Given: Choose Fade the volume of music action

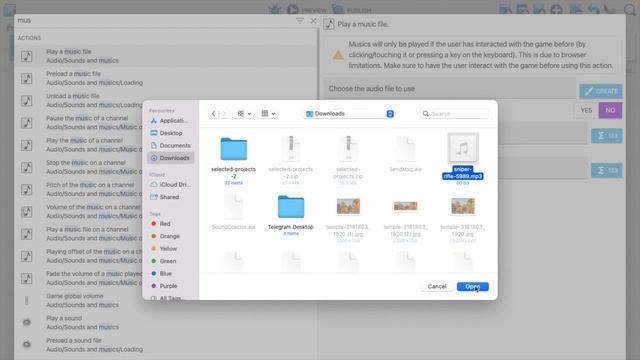Looking at the screenshot, I should (x=79, y=278).
